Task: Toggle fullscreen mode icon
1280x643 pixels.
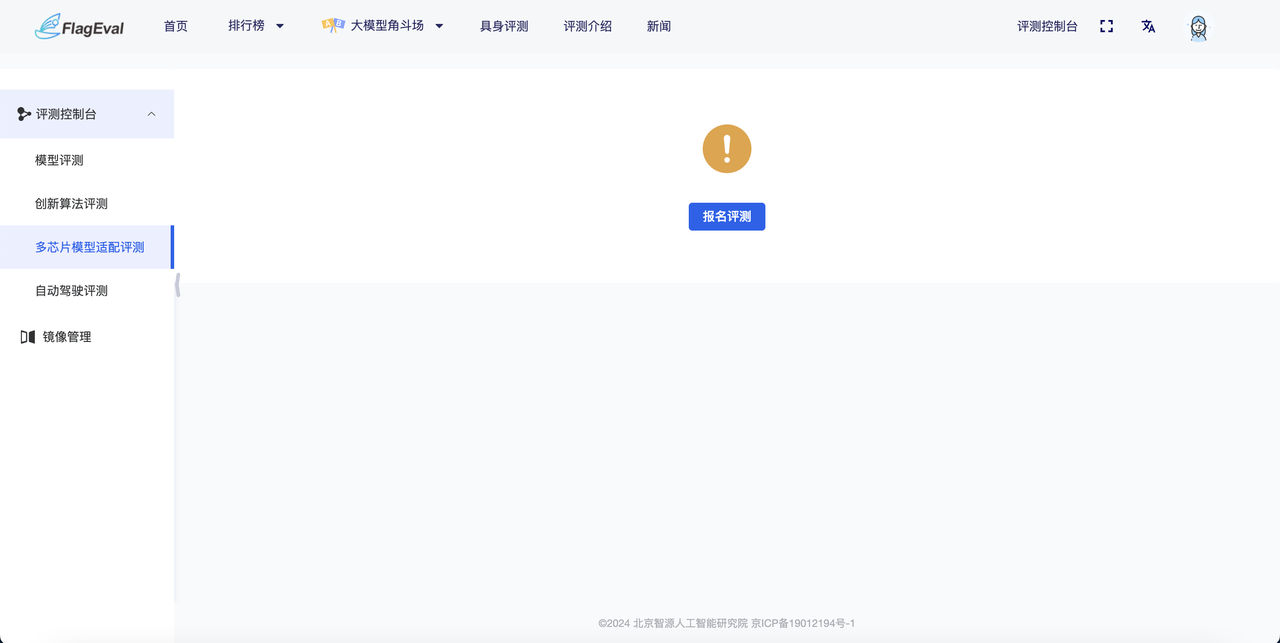Action: (x=1106, y=26)
